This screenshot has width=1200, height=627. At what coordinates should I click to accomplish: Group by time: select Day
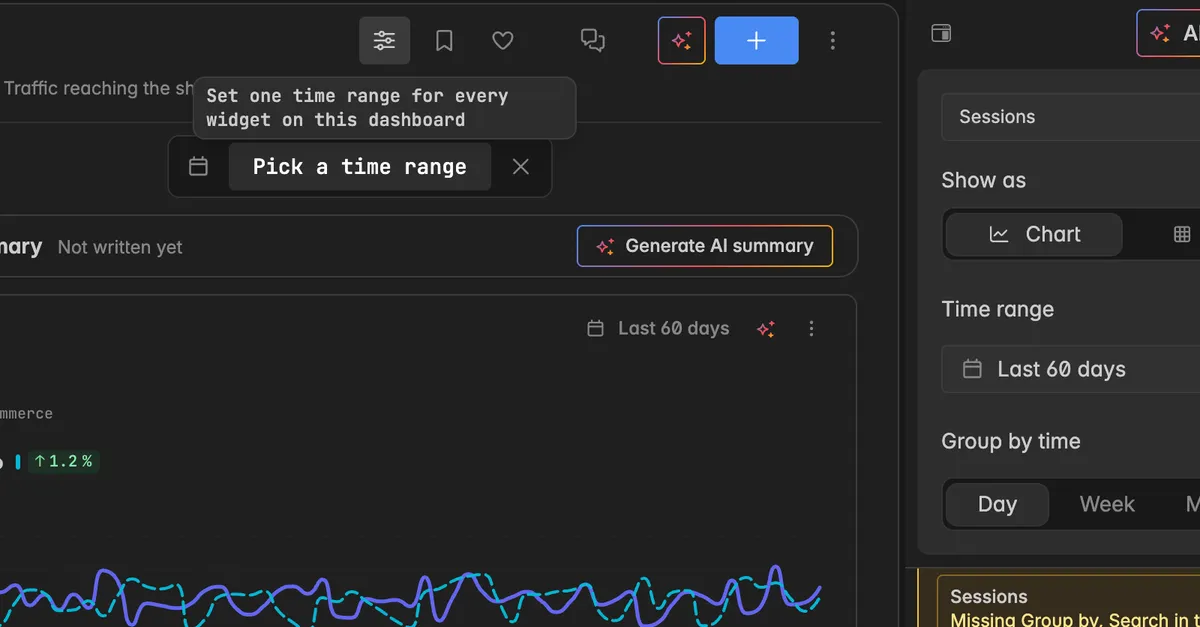[x=997, y=505]
